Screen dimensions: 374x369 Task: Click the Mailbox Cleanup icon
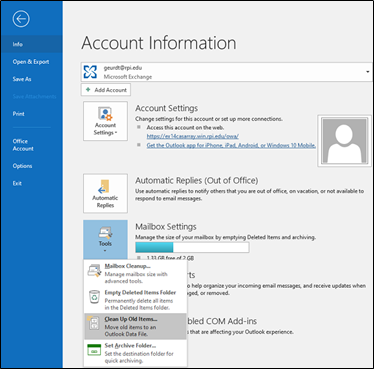94,270
